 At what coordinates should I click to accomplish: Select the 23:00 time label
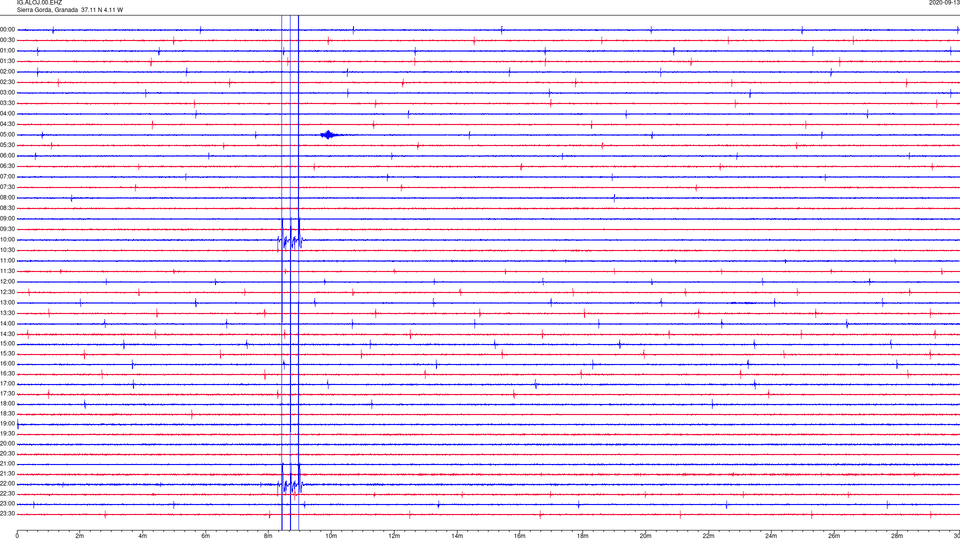8,504
